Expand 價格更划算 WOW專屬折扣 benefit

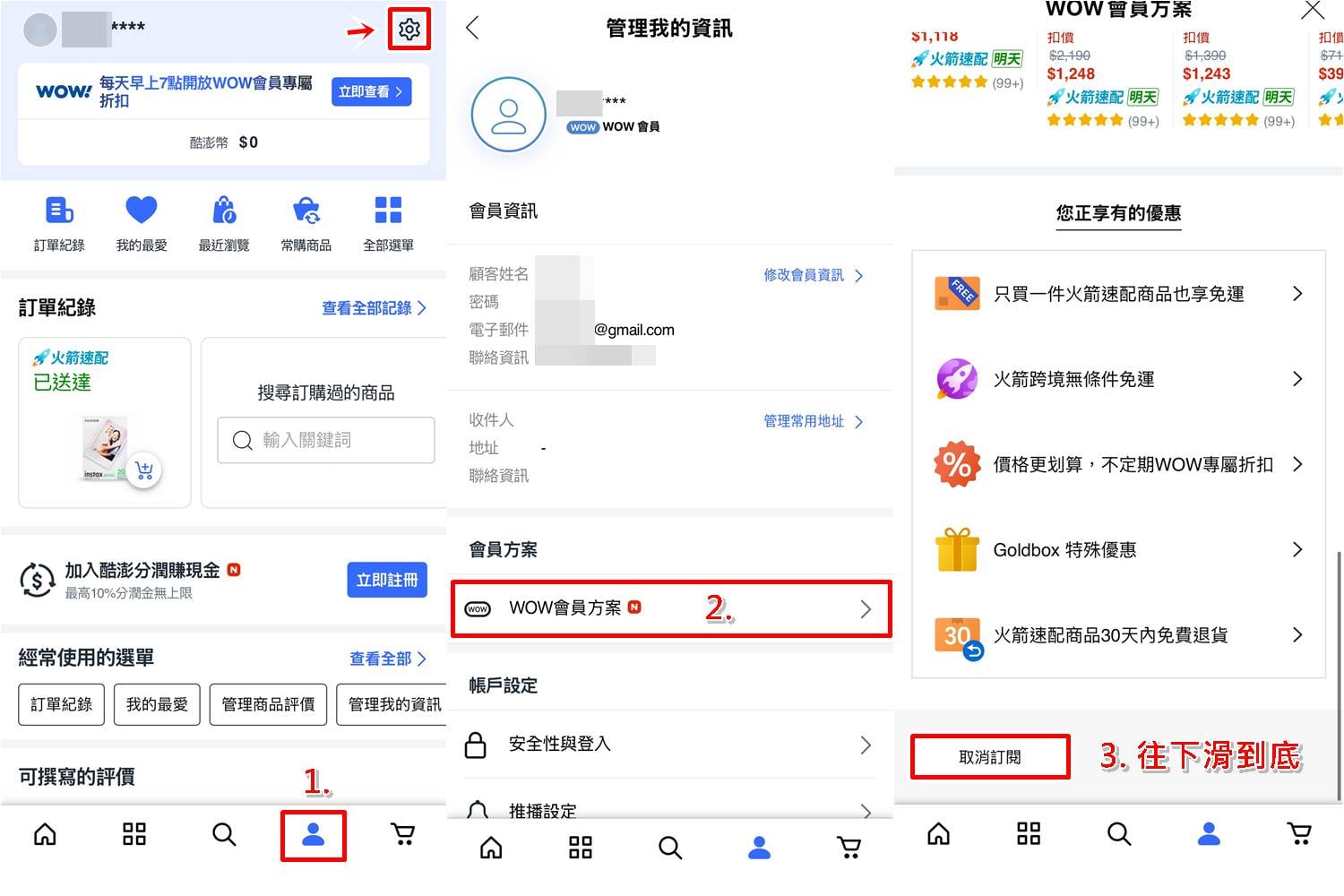coord(1118,464)
